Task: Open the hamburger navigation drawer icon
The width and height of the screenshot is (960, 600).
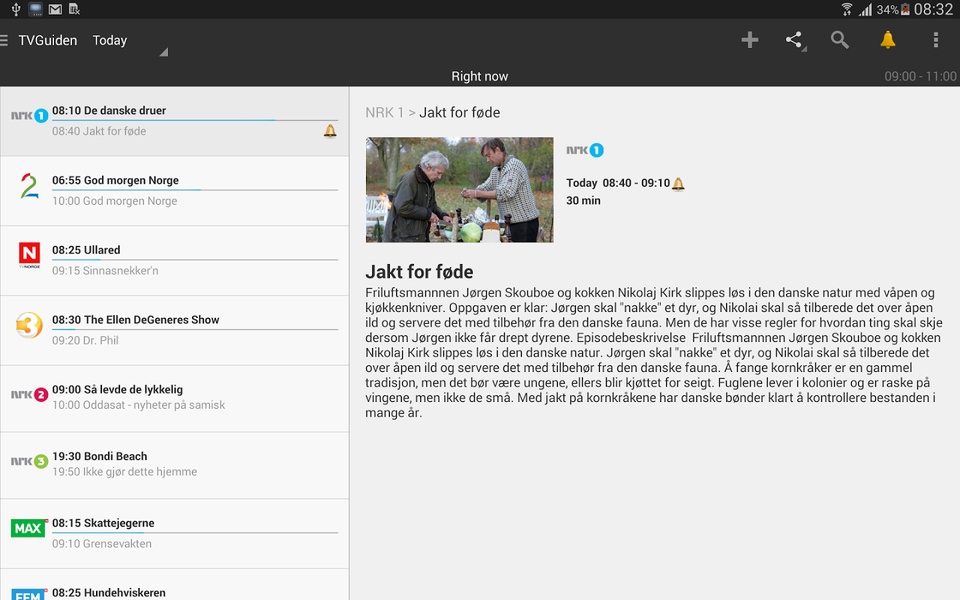Action: (x=4, y=40)
